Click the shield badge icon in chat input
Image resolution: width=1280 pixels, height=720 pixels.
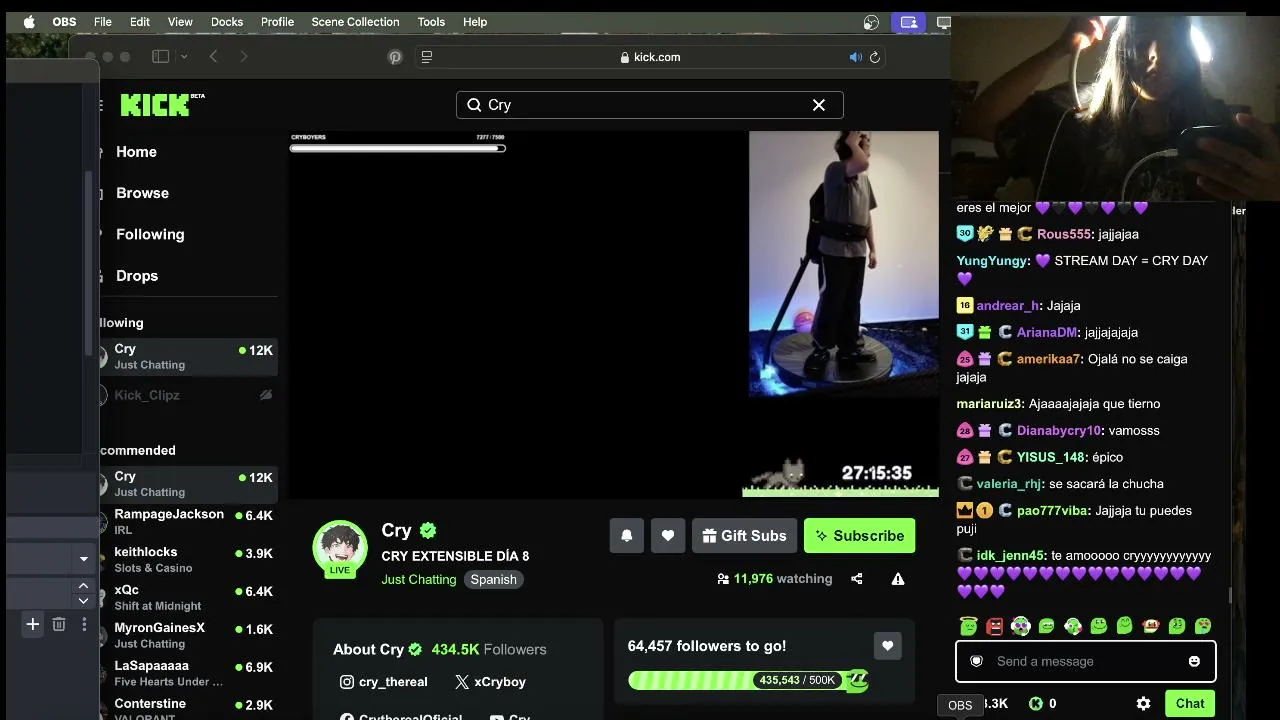coord(977,662)
